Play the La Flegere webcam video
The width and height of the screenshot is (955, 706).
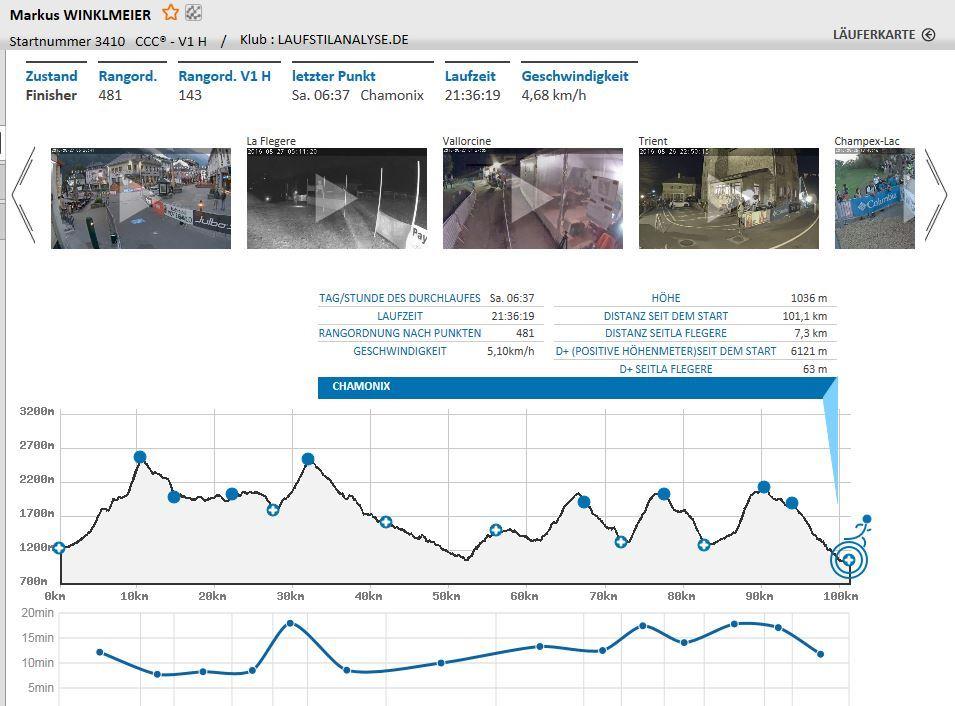tap(336, 198)
